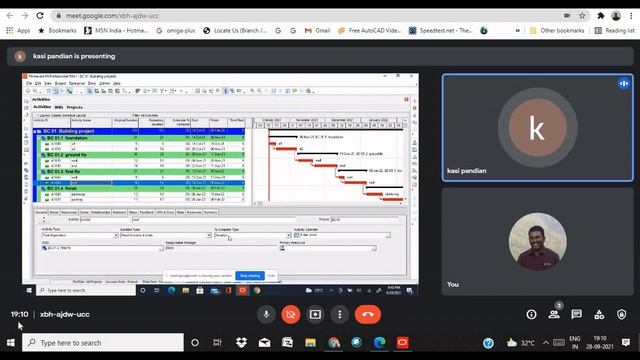Click the audio indicator on kasi pandian tile
Screen dimensions: 640x360
[624, 84]
